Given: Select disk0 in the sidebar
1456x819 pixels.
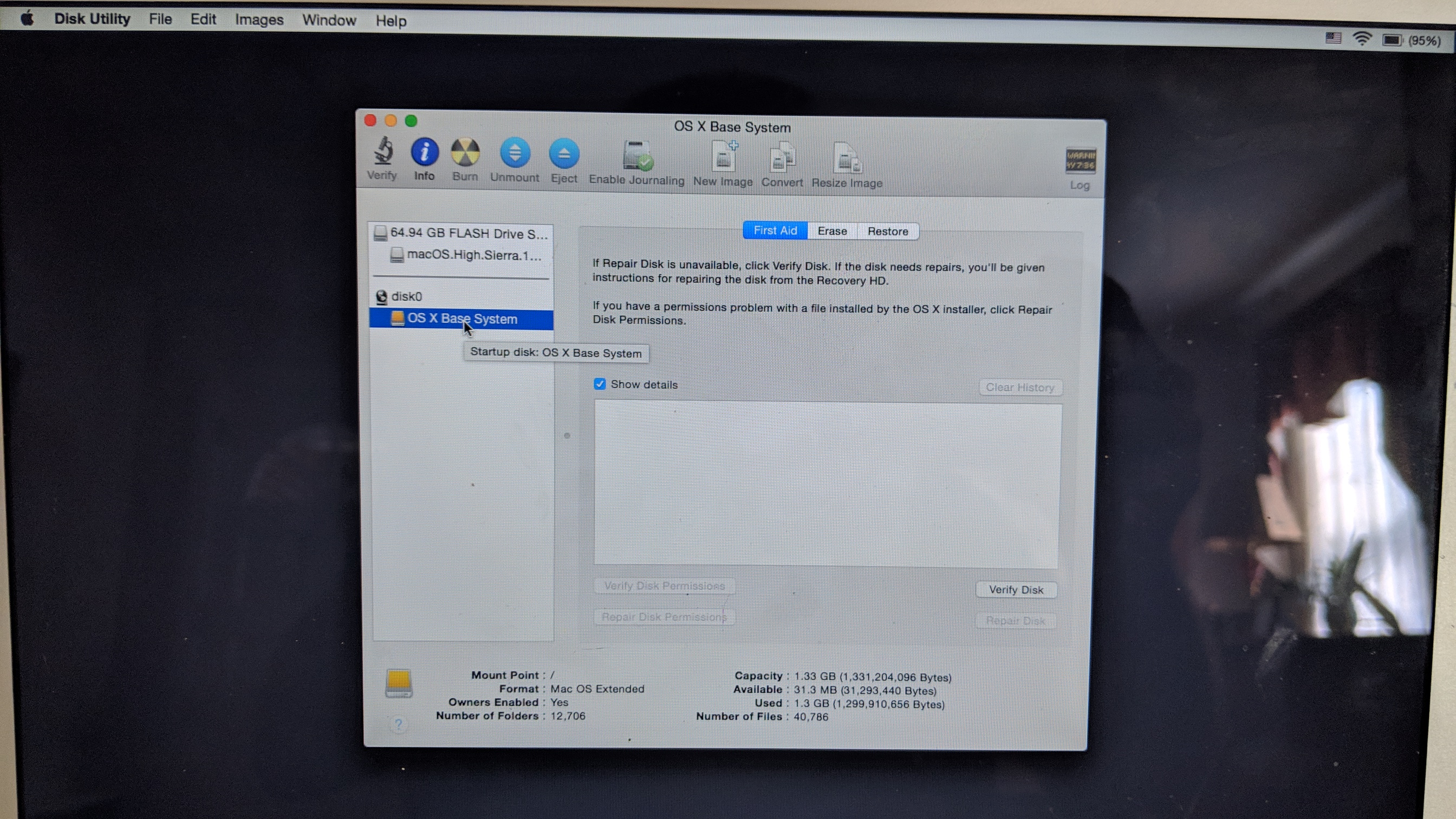Looking at the screenshot, I should [461, 296].
